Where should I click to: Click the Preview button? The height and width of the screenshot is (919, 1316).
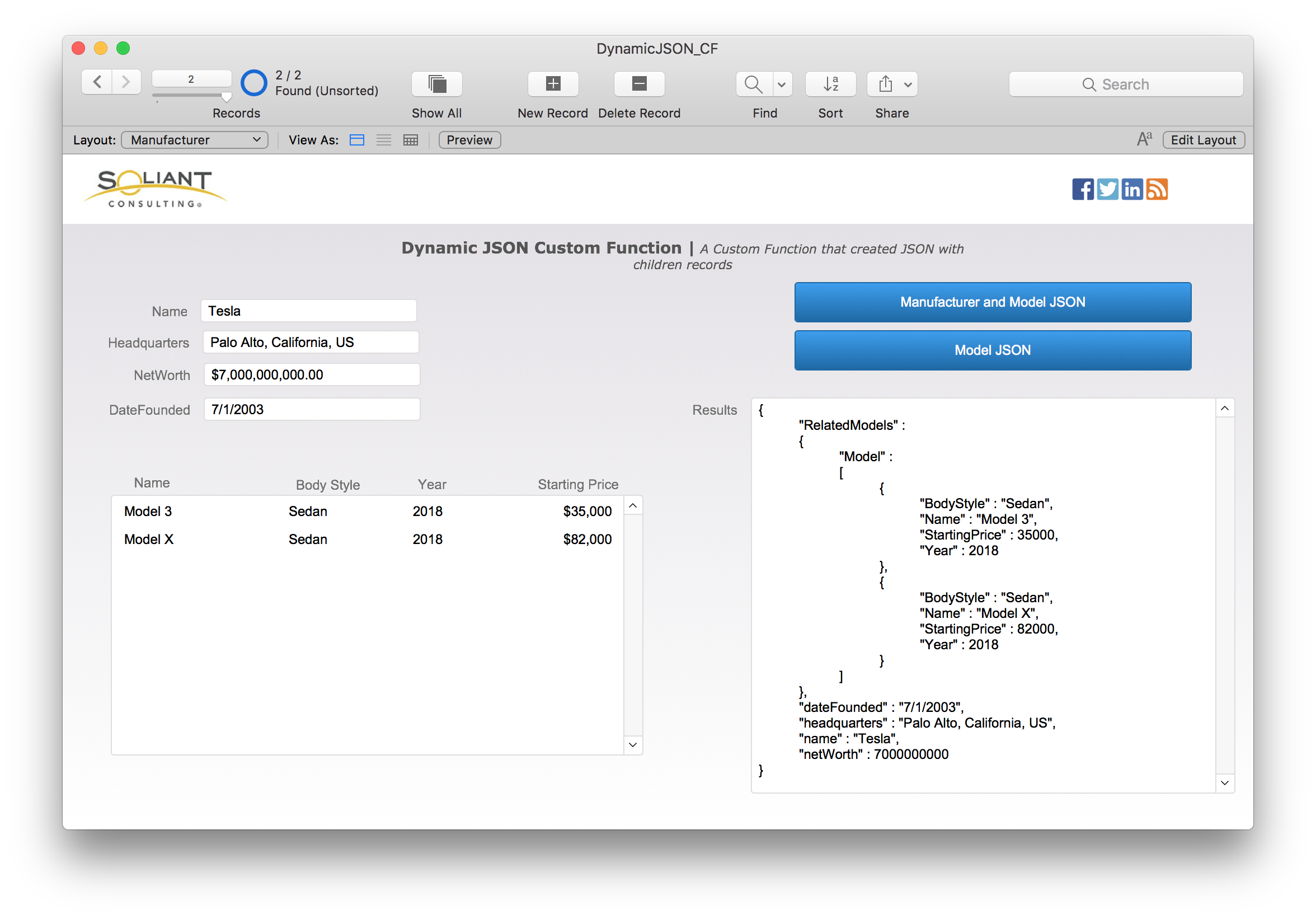469,140
